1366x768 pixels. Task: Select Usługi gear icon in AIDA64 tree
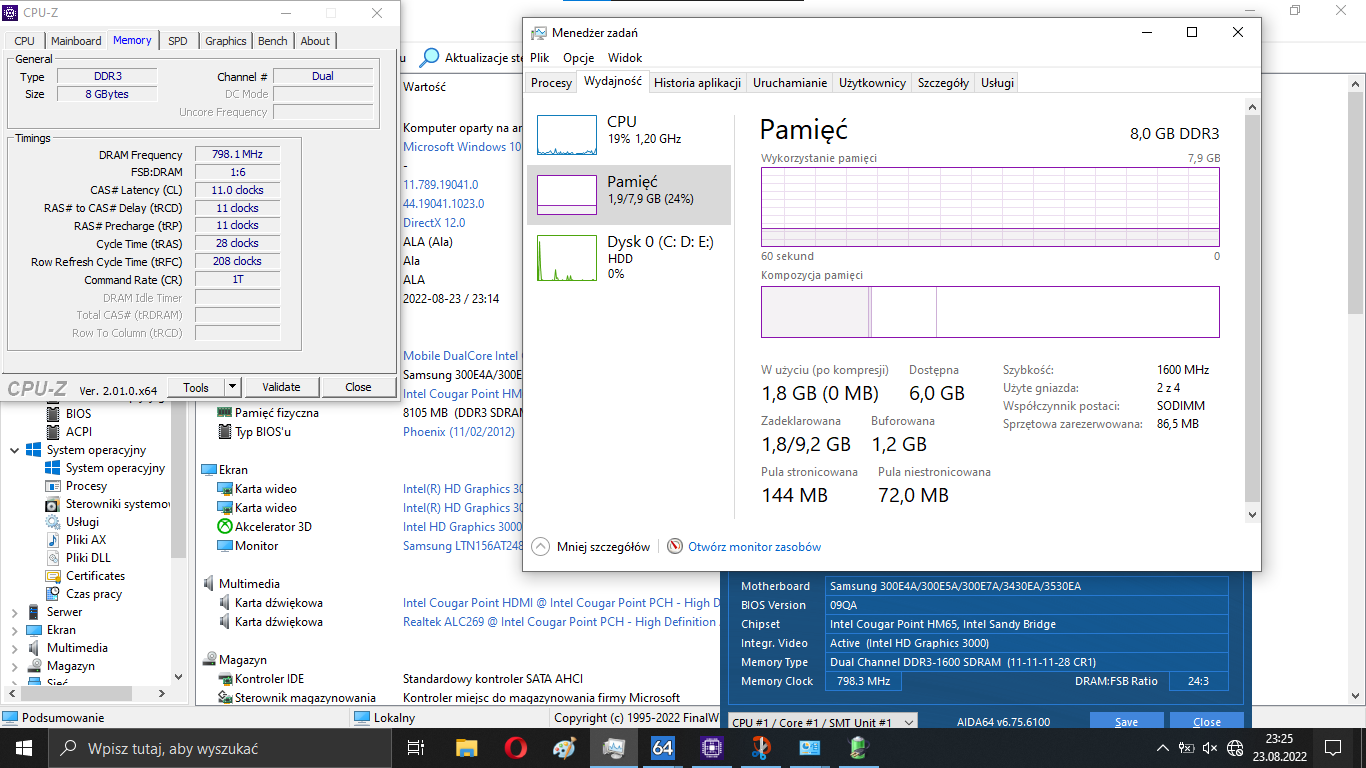click(x=52, y=522)
